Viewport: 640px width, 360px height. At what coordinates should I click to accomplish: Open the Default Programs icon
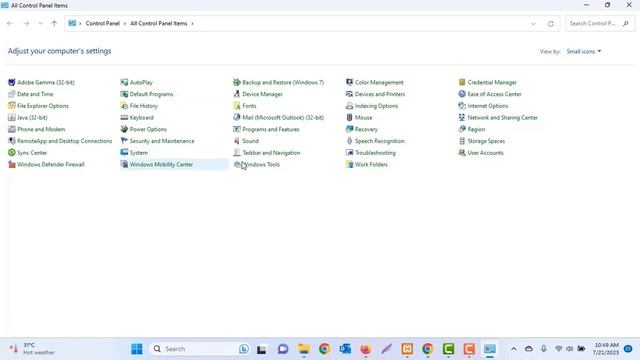click(124, 94)
